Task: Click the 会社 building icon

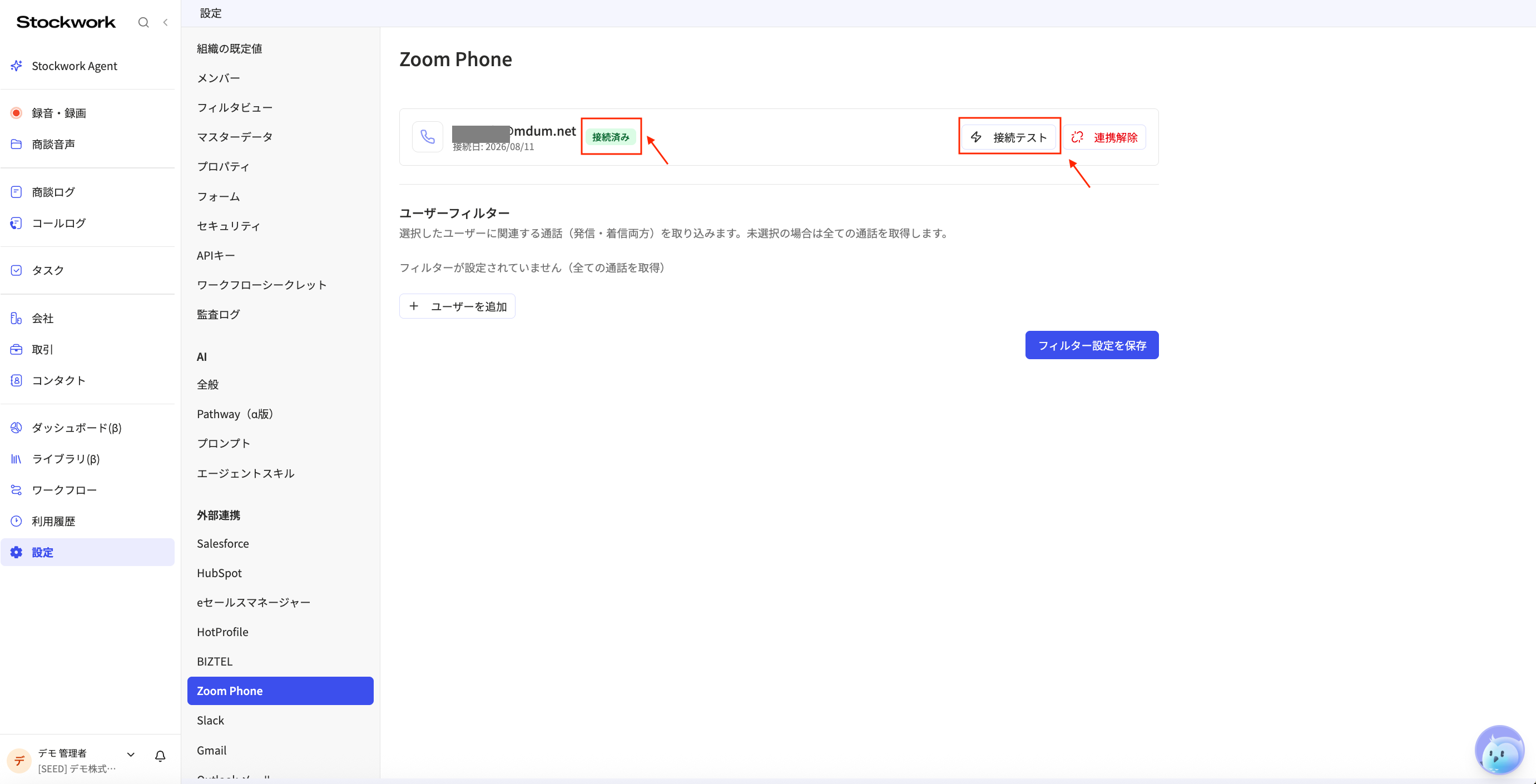Action: click(x=17, y=319)
